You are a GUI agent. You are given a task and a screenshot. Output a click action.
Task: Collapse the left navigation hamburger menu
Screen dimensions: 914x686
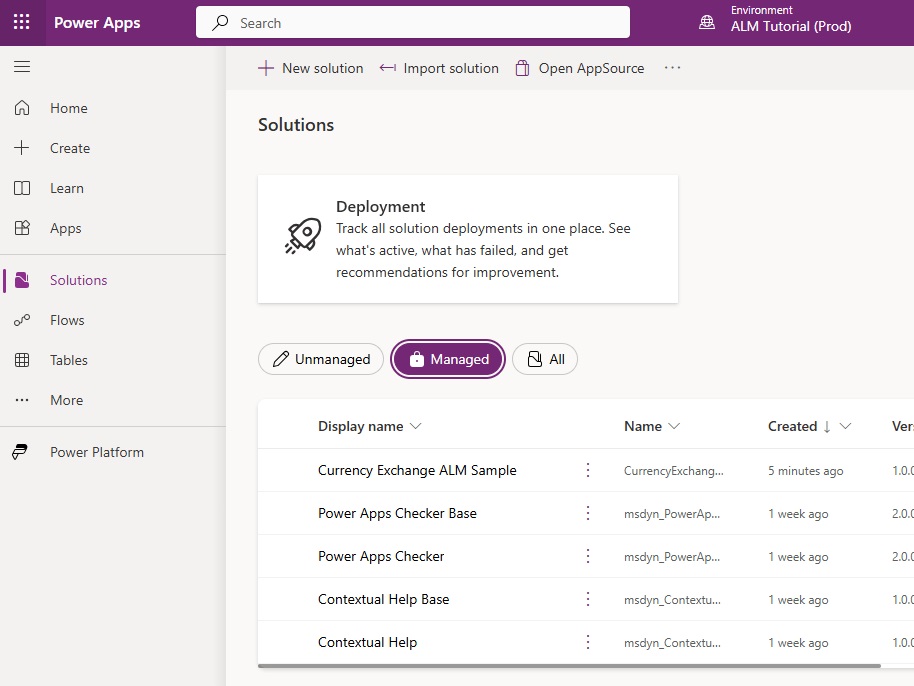tap(22, 66)
